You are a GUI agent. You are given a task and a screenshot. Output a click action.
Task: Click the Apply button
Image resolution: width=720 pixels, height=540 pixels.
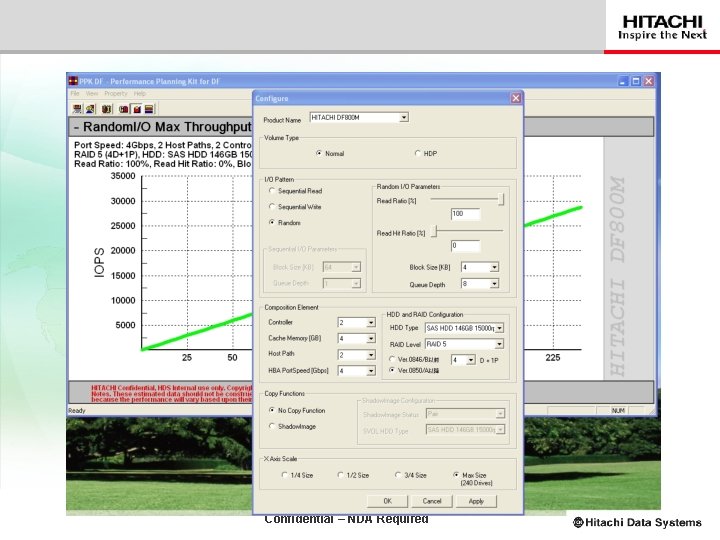[476, 501]
